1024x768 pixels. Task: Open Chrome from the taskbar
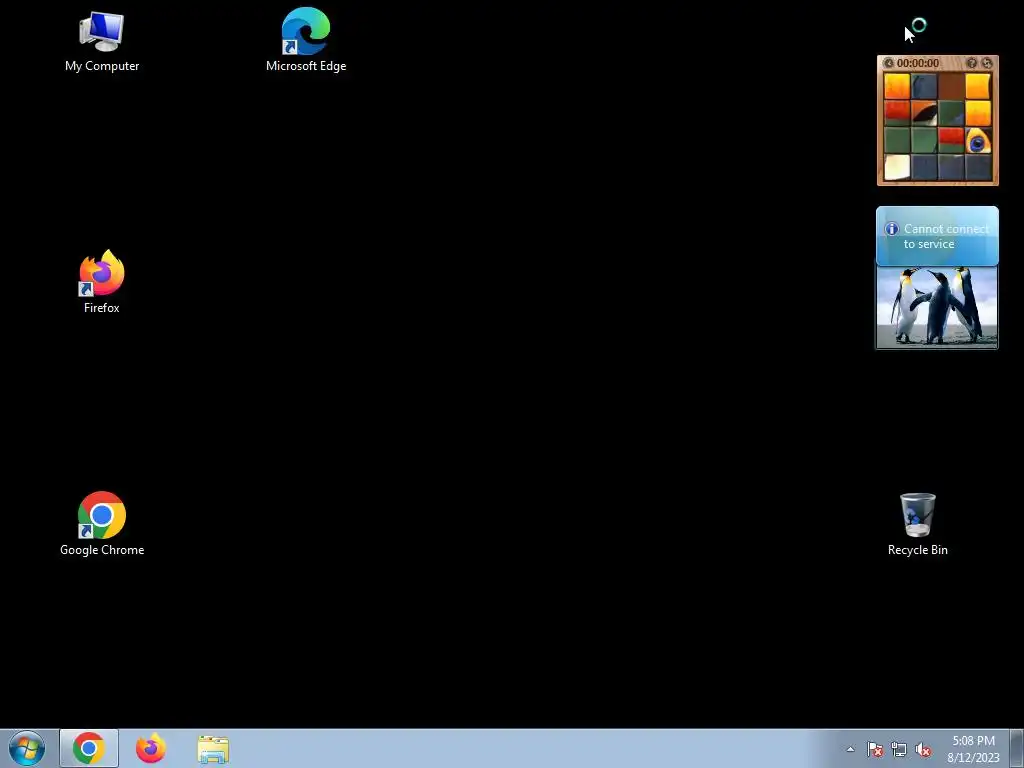[89, 748]
